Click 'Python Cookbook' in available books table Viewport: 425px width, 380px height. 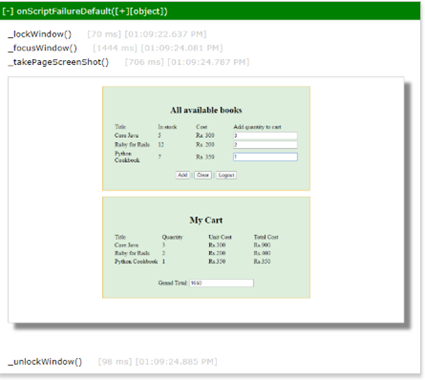click(x=127, y=157)
